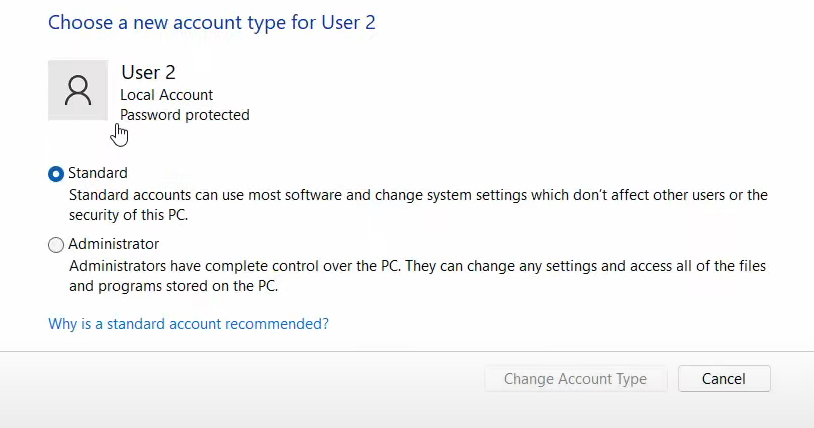Click 'security of this PC.' text line
814x428 pixels.
pos(128,215)
